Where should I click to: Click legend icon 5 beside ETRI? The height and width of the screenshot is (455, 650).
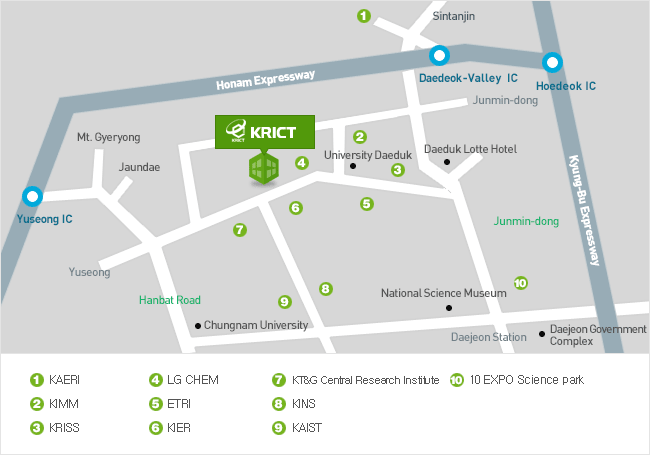click(x=155, y=404)
